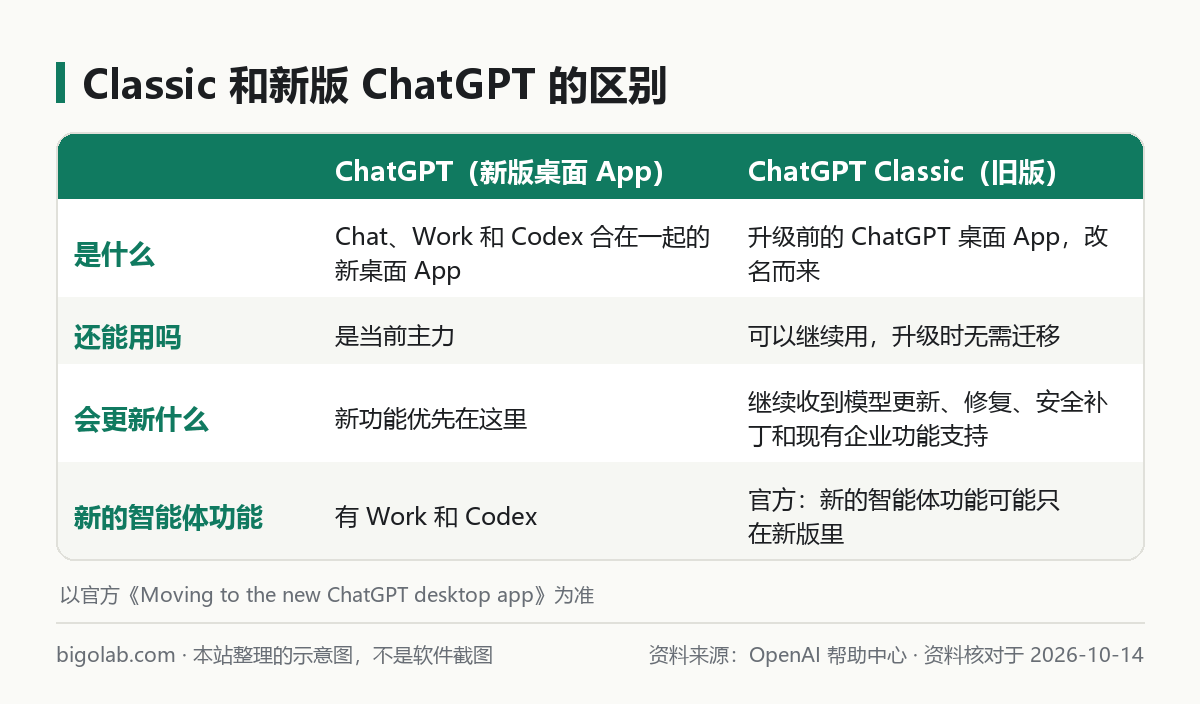1200x704 pixels.
Task: Click cell '继续收到模型更新、修复、安全补丁和现有企业功能支持'
Action: pyautogui.click(x=928, y=419)
